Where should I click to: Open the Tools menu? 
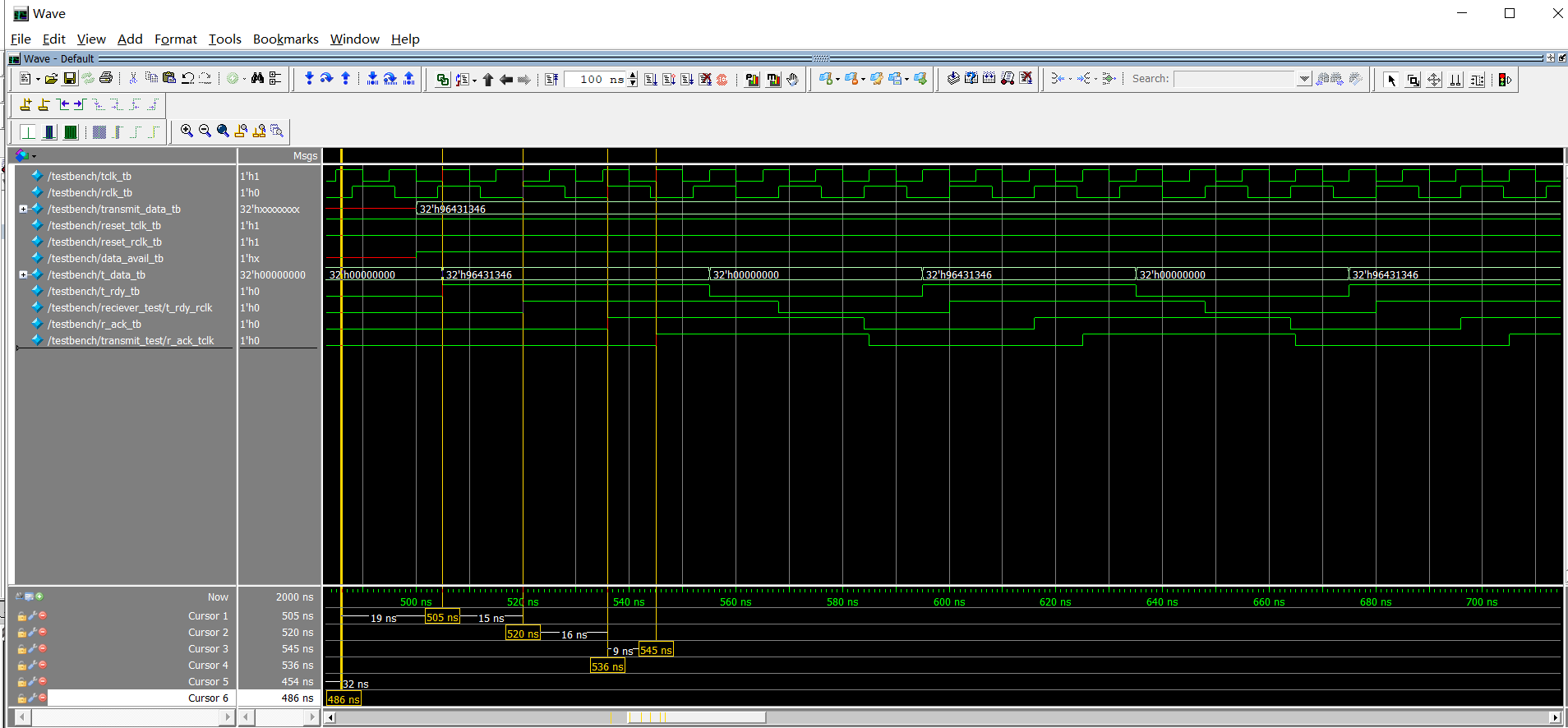pos(224,39)
